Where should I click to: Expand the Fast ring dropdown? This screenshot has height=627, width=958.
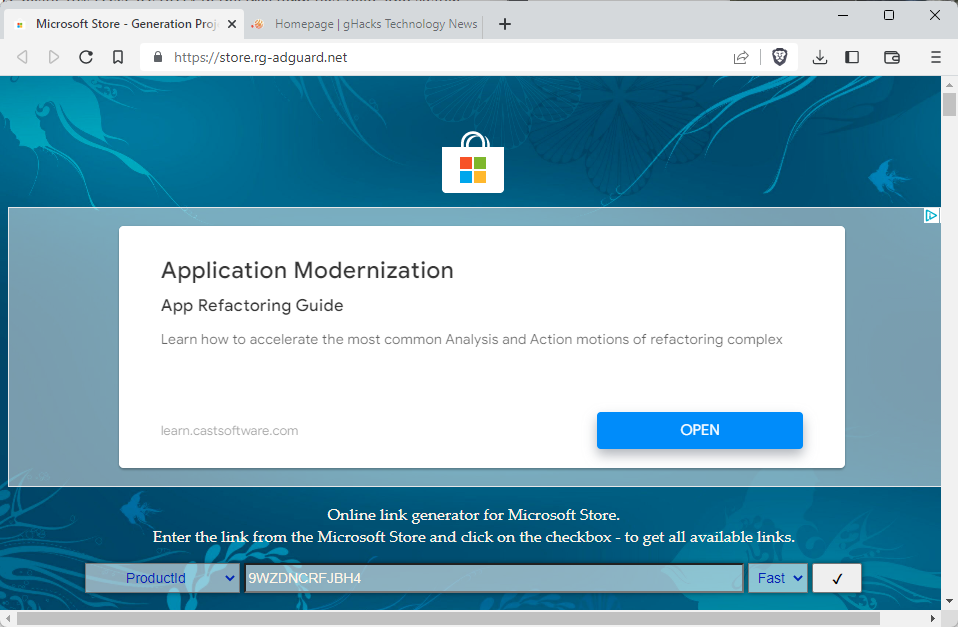[x=778, y=578]
